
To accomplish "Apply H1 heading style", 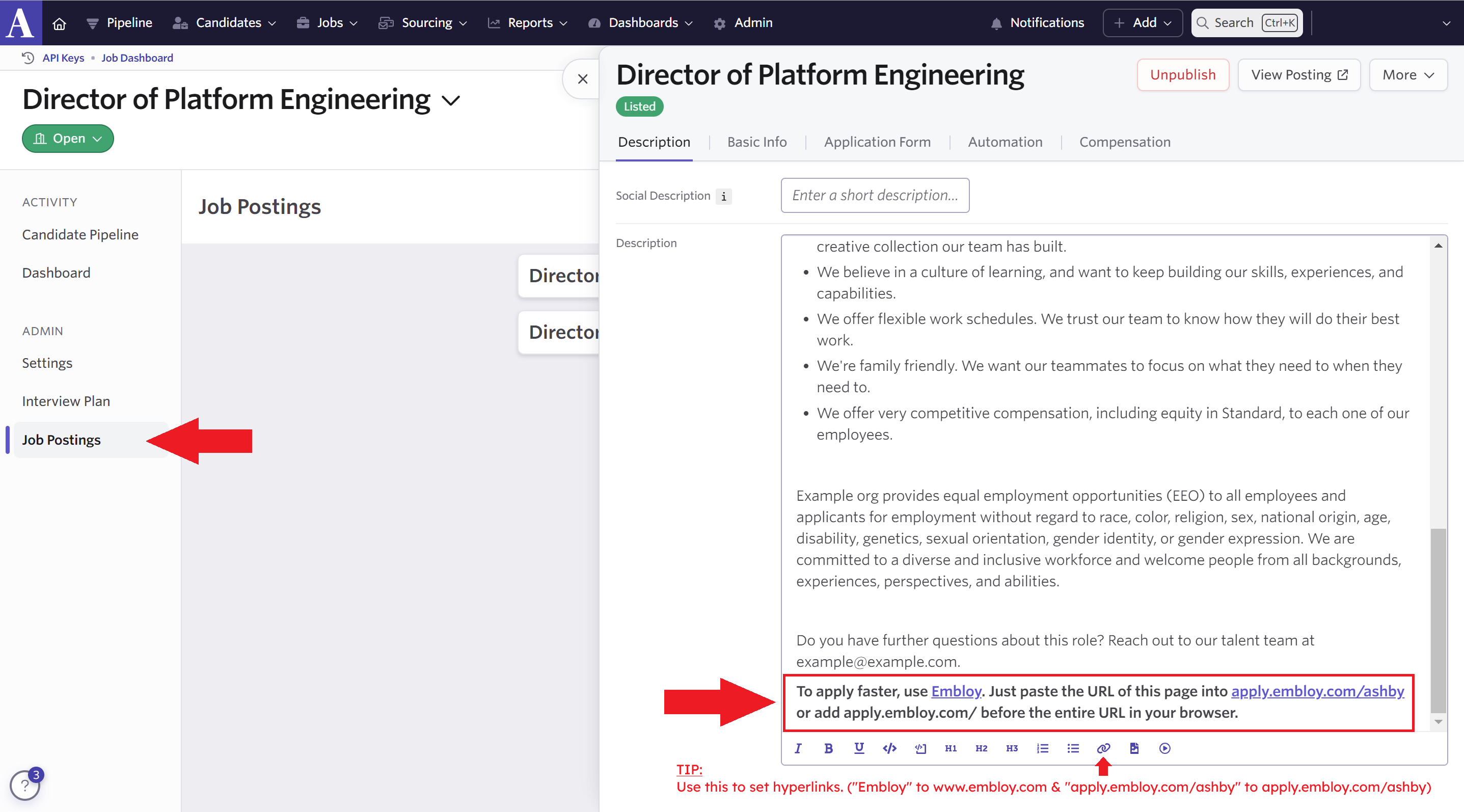I will [x=951, y=748].
